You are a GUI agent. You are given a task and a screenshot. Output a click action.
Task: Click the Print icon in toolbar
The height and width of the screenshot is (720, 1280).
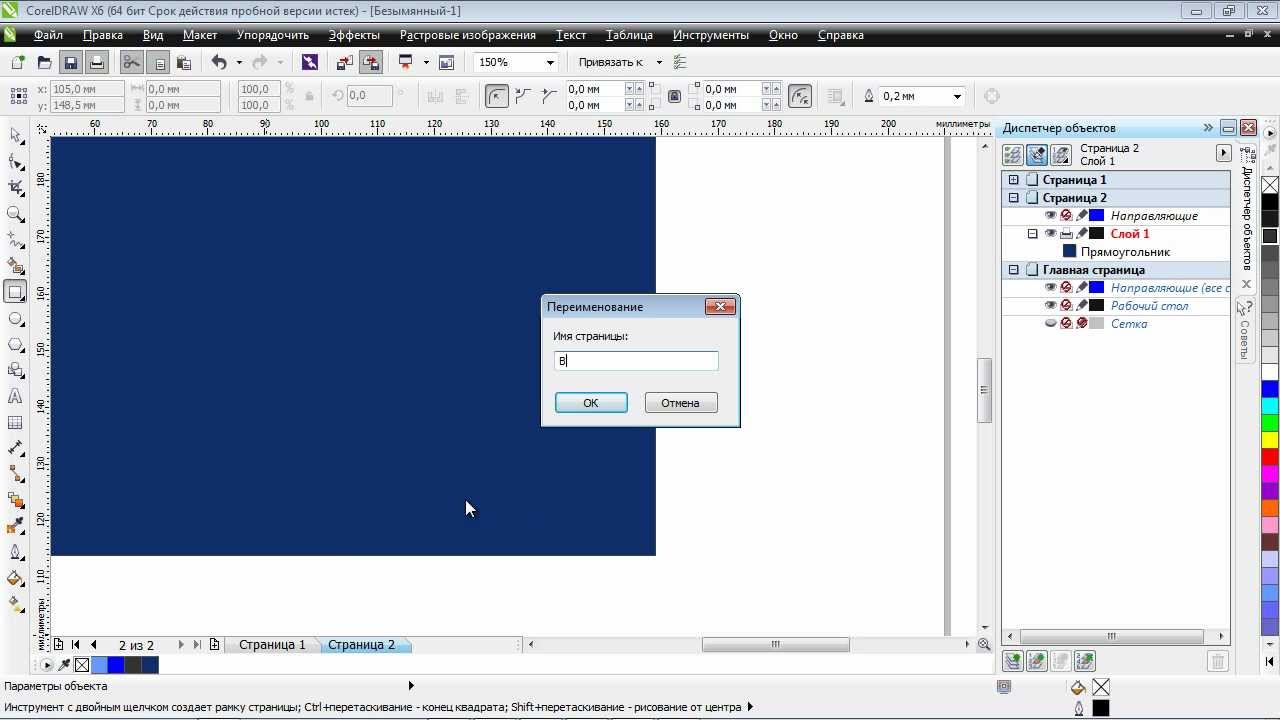[96, 62]
